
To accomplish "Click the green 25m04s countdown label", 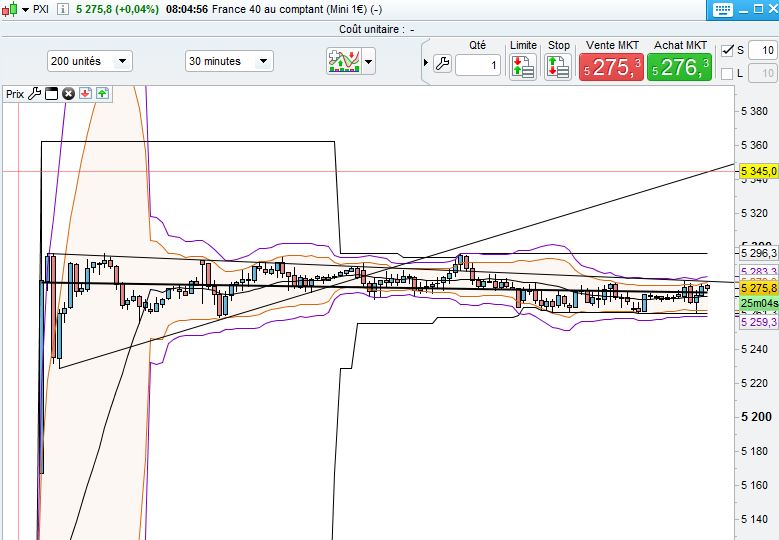I will [759, 303].
